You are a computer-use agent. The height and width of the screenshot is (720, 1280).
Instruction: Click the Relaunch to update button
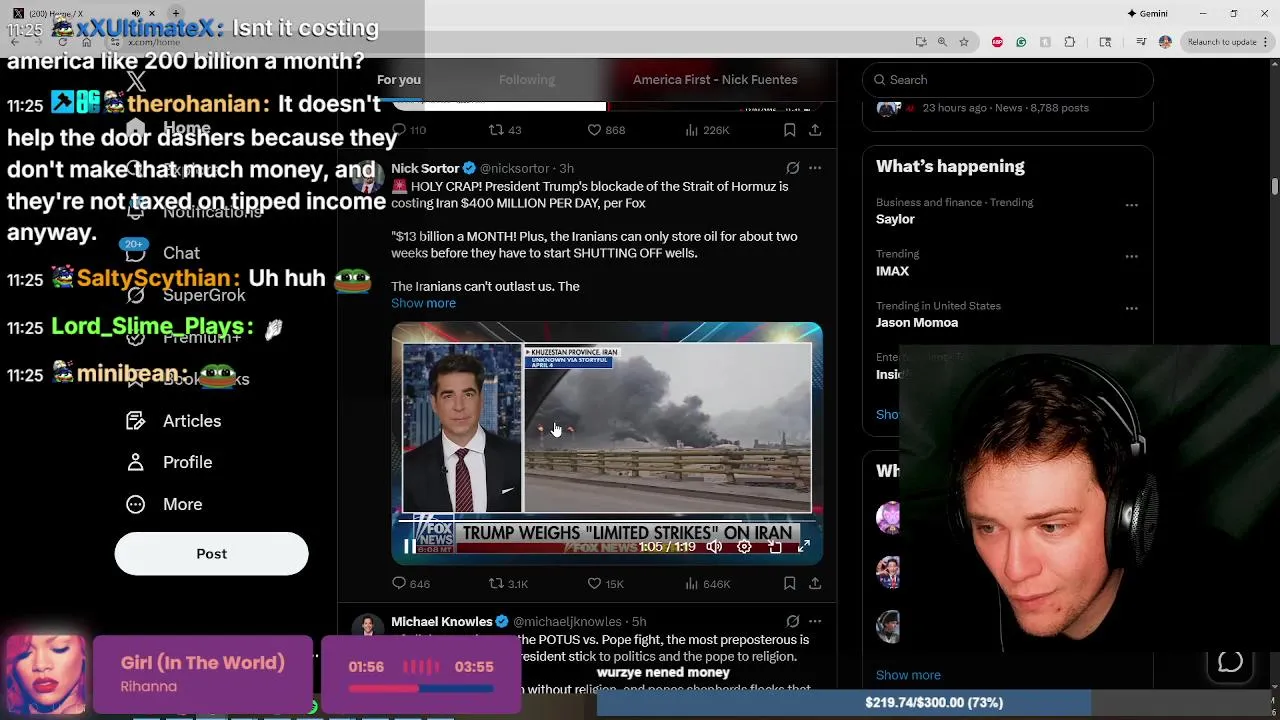click(x=1222, y=42)
